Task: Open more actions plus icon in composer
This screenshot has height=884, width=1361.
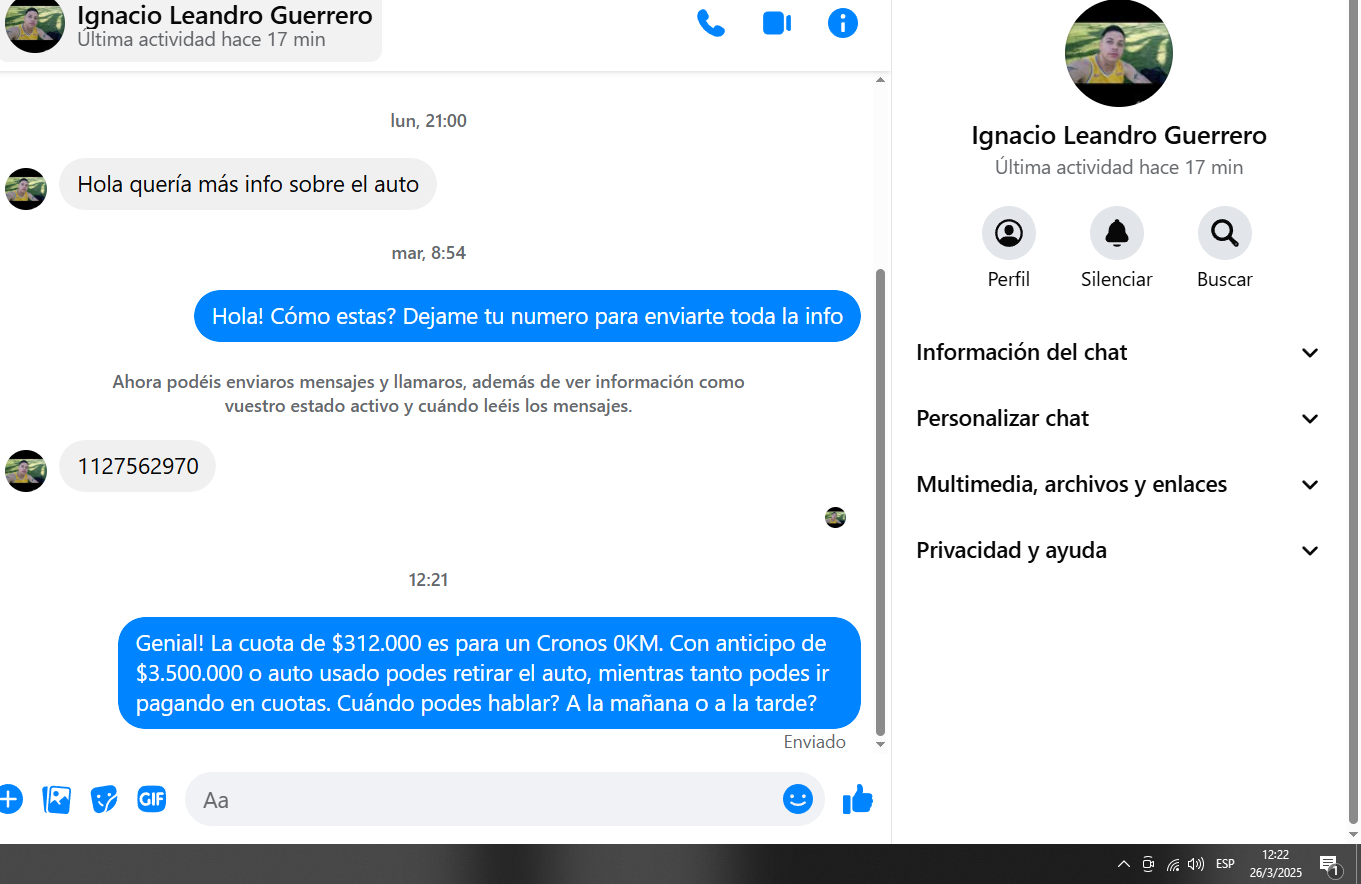Action: click(x=9, y=799)
